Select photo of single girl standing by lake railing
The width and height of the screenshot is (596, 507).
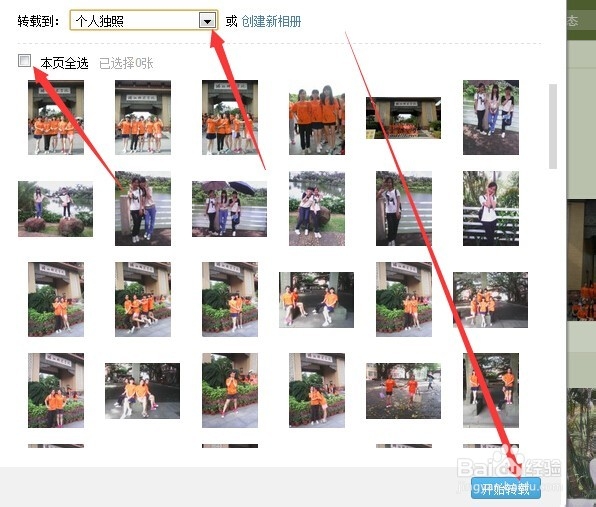coord(404,209)
